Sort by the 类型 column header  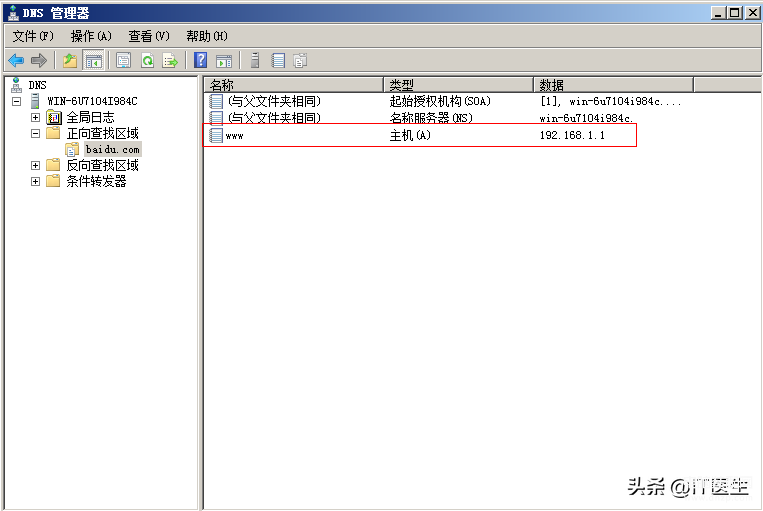point(458,85)
